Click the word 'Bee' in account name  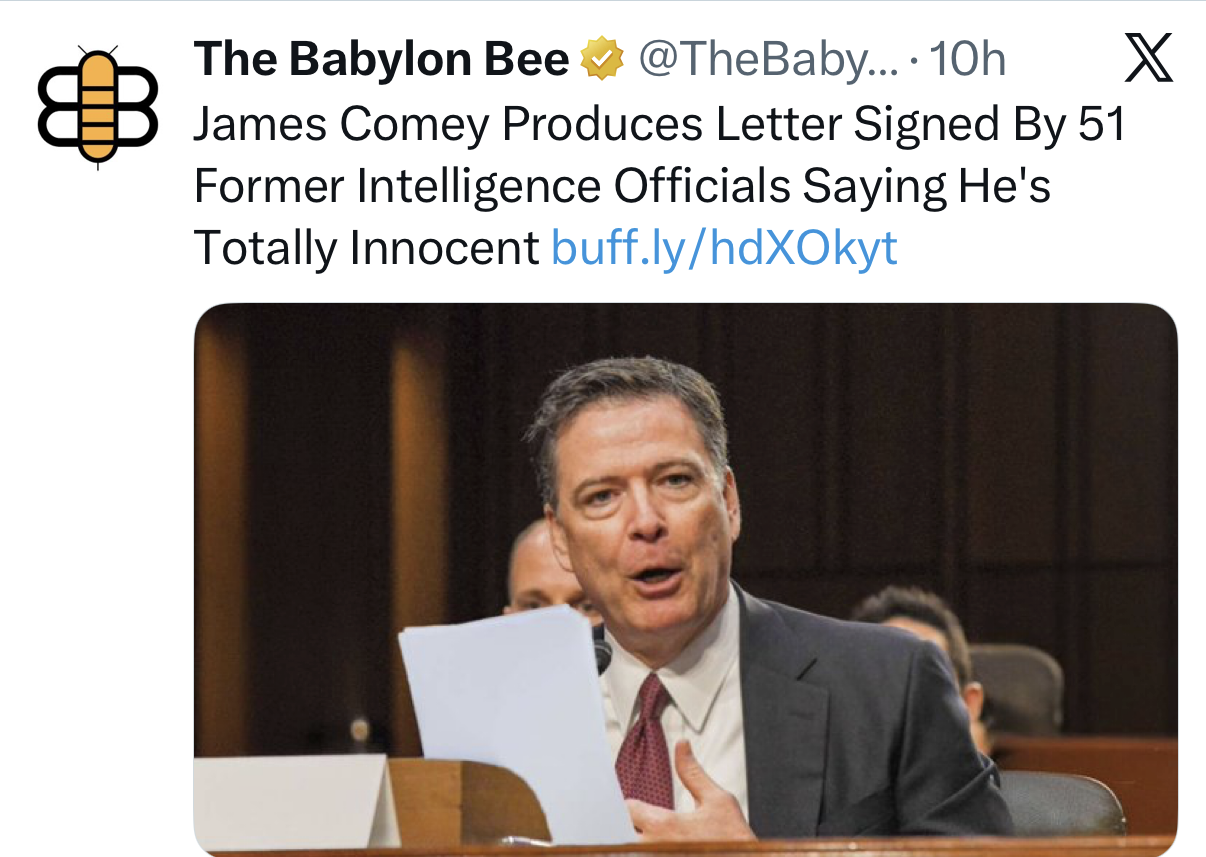click(x=527, y=62)
